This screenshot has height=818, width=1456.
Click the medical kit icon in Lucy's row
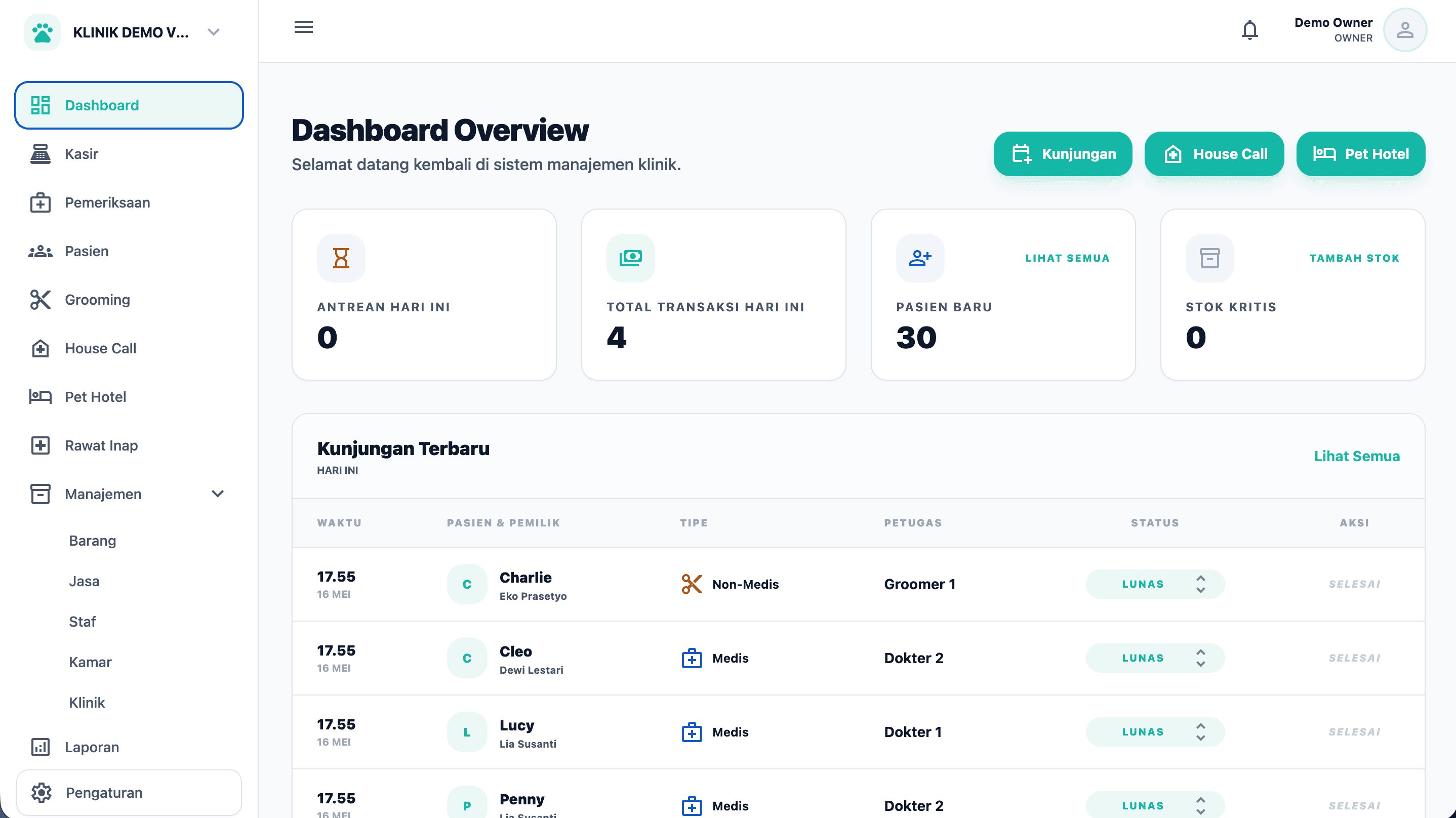(692, 732)
